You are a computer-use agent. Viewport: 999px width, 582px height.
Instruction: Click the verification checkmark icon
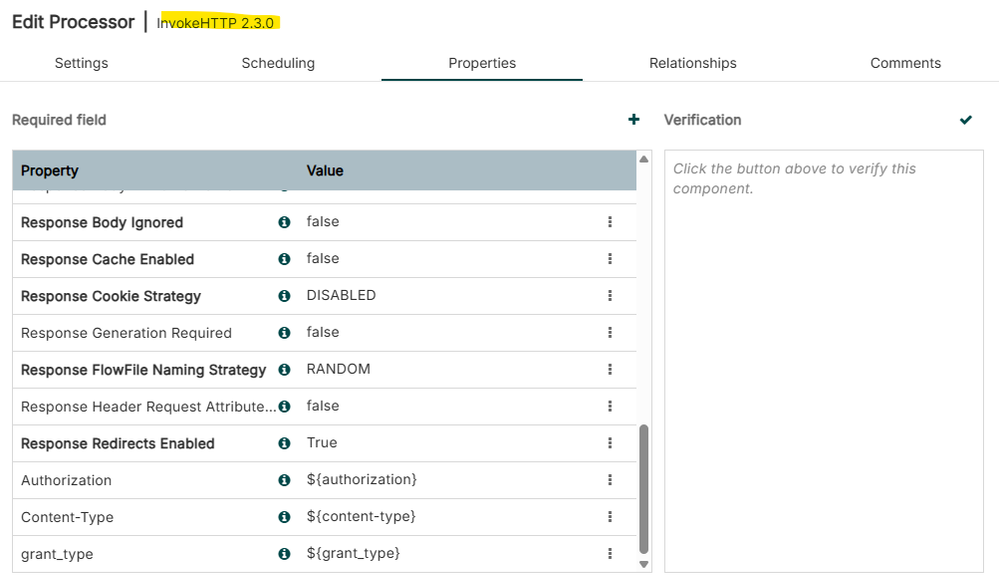(x=966, y=120)
